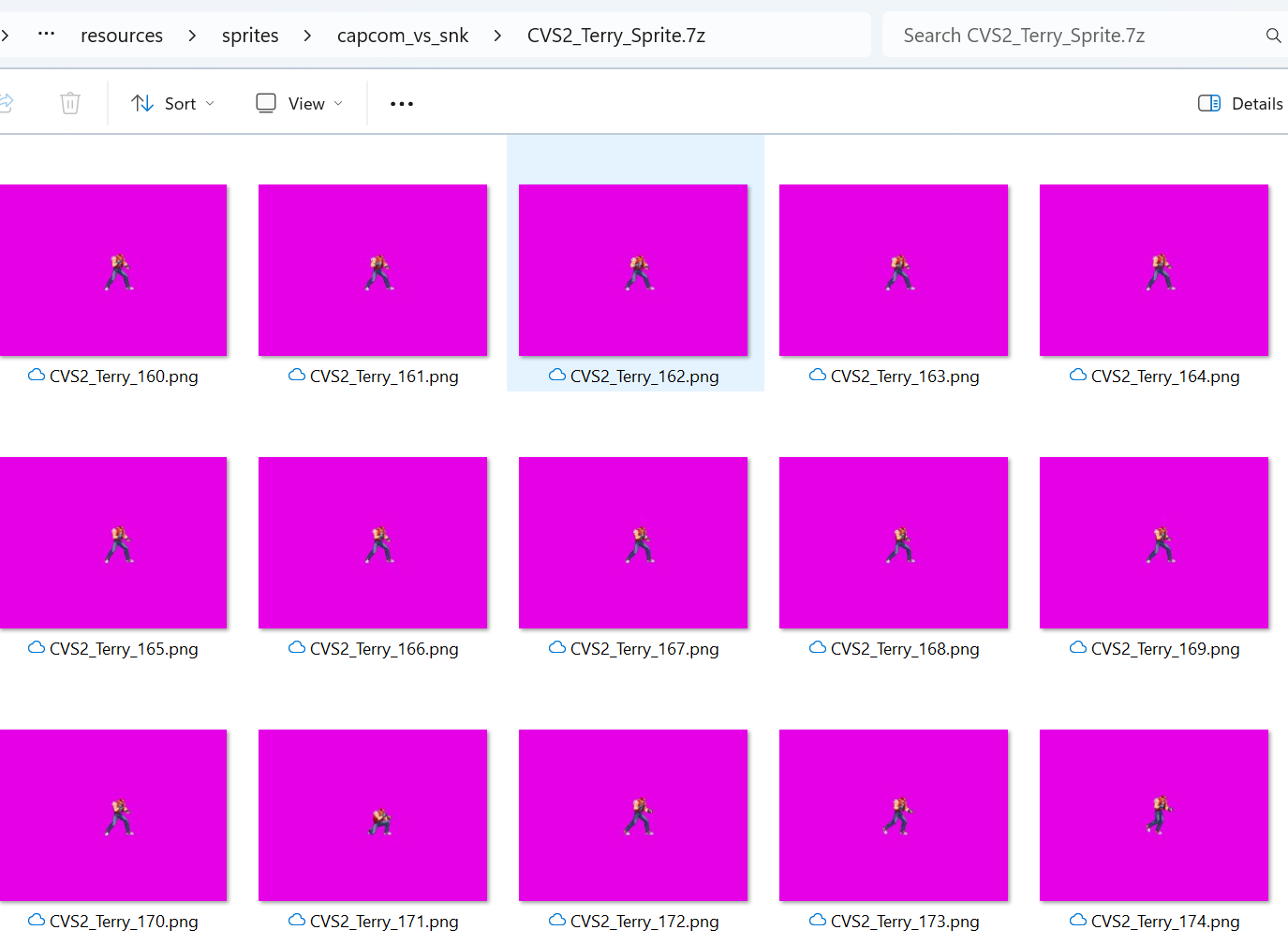Select the CVS2_Terry_162.png thumbnail
This screenshot has width=1288, height=945.
click(x=633, y=270)
